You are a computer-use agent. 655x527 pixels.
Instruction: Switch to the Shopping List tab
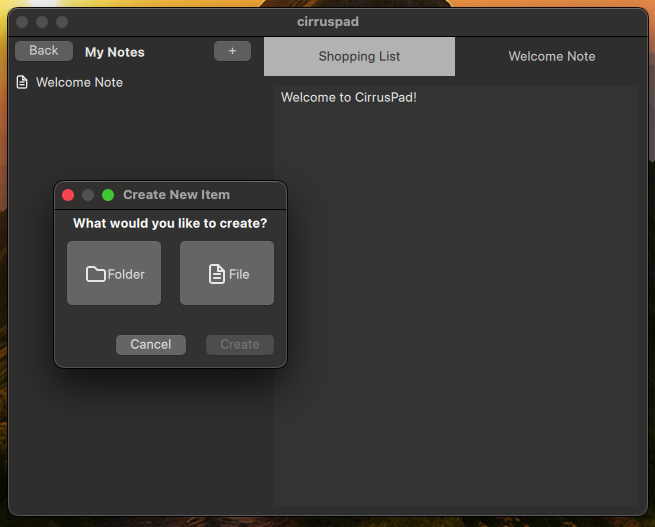359,56
